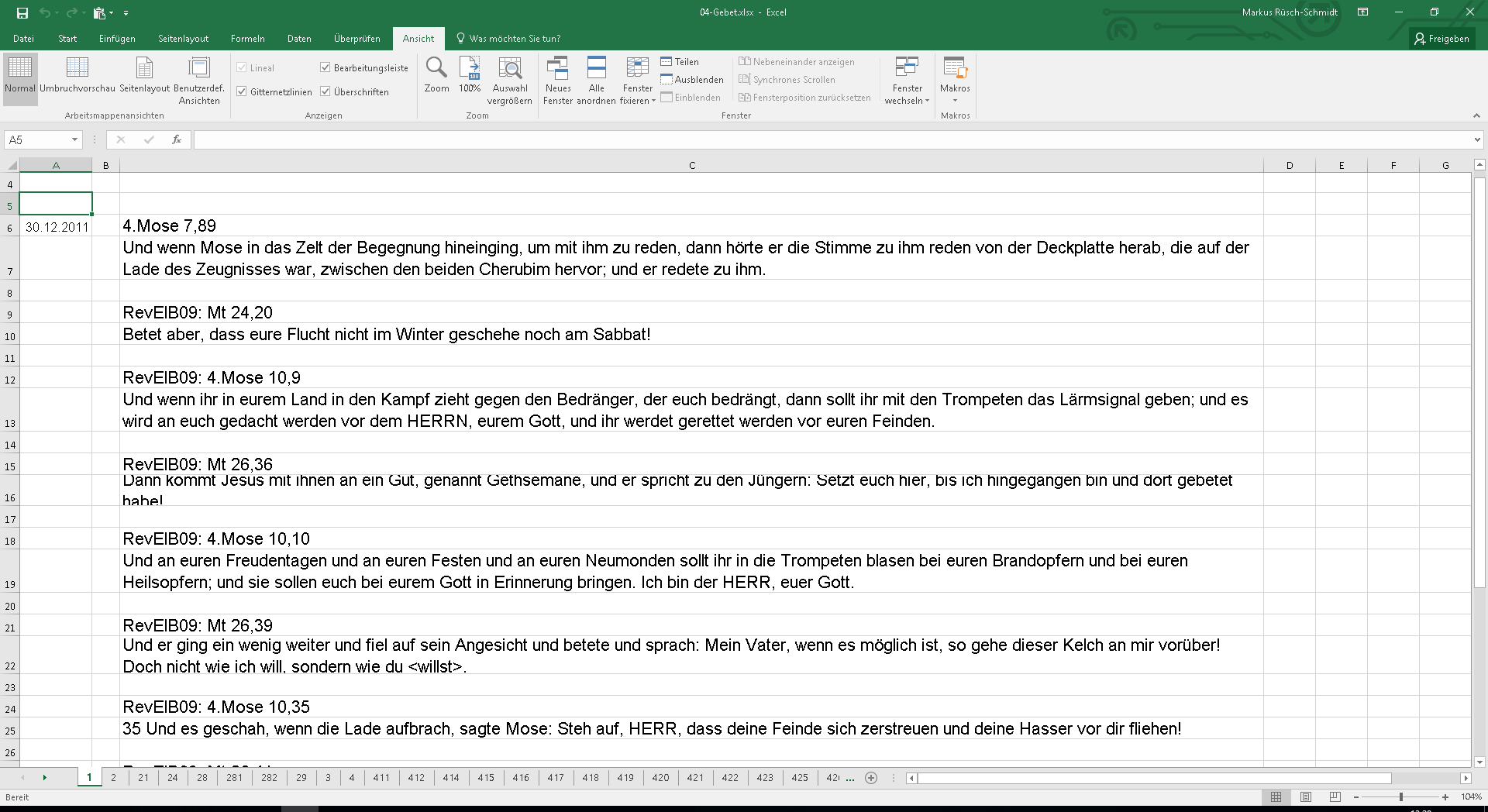Open a new window with Neues Fenster
This screenshot has height=812, width=1488.
(x=558, y=81)
